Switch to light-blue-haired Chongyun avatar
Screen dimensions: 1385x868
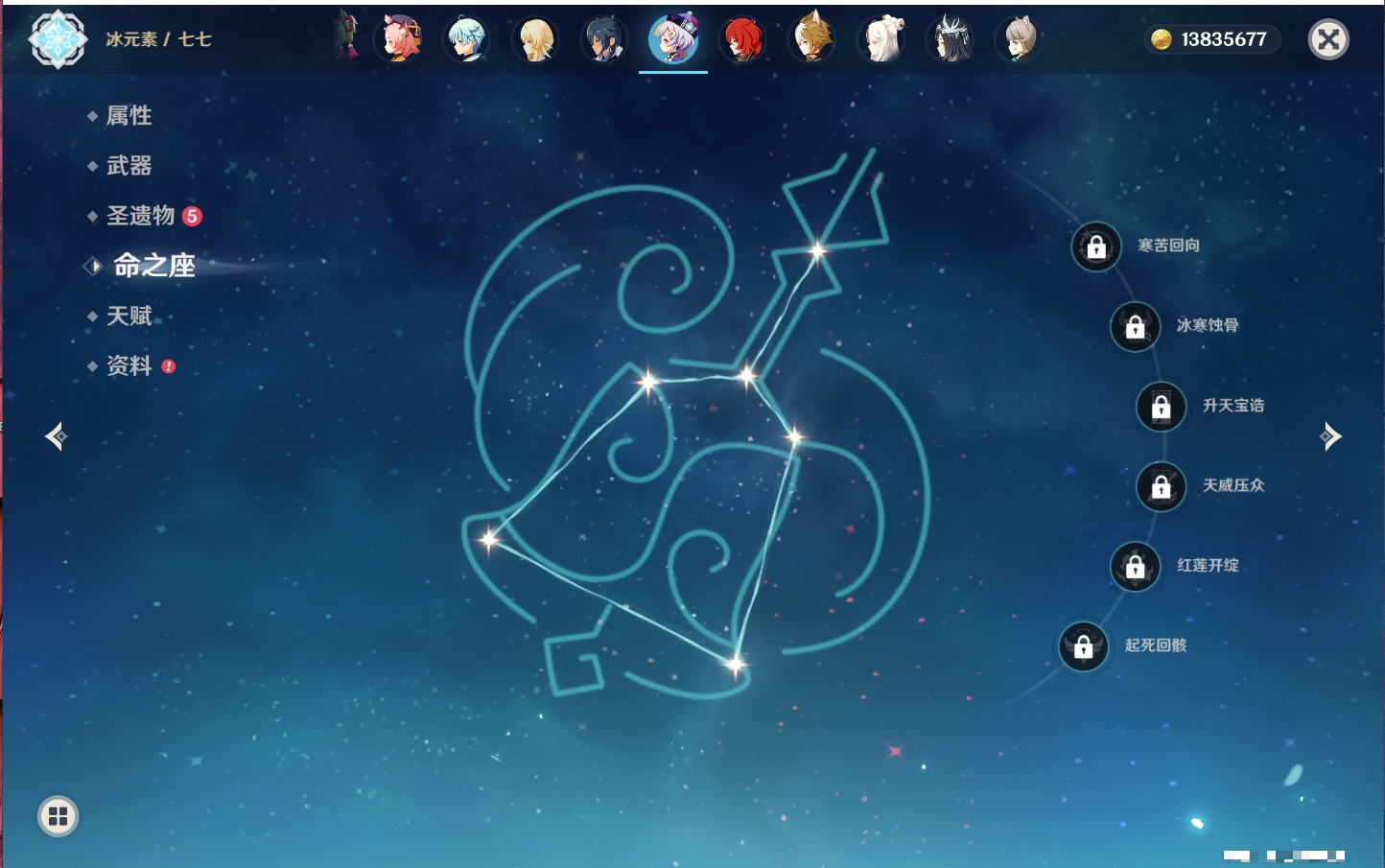tap(467, 40)
